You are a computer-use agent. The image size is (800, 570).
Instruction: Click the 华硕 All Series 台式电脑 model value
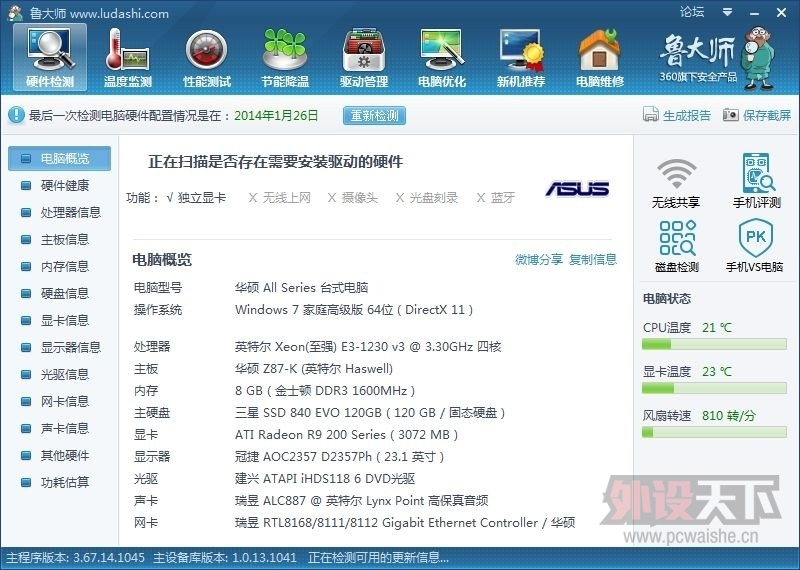point(302,288)
